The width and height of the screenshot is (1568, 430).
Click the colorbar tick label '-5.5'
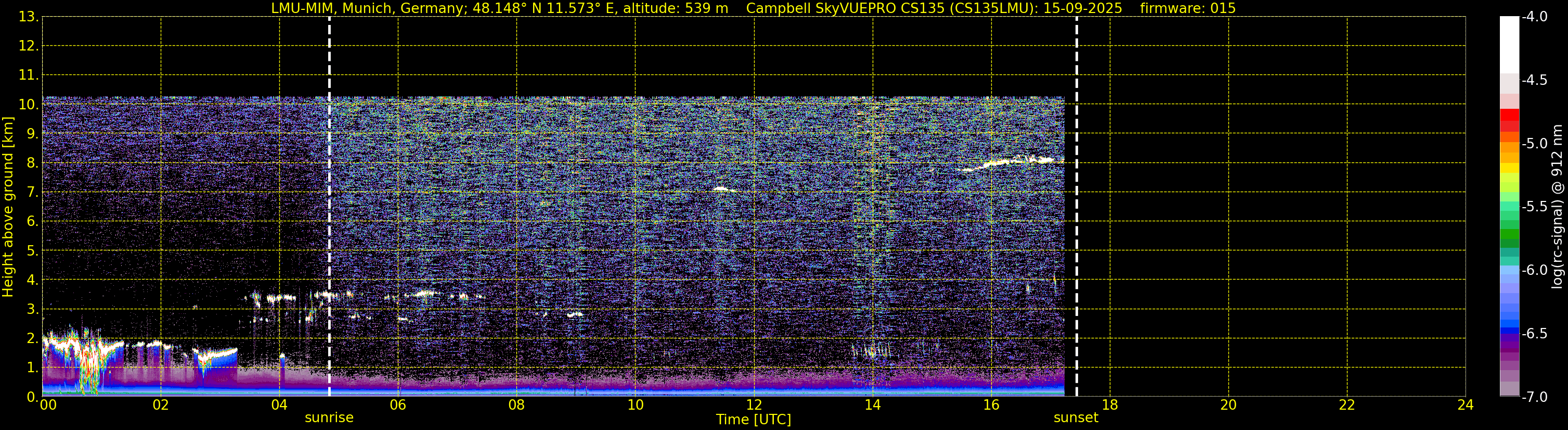tap(1535, 207)
